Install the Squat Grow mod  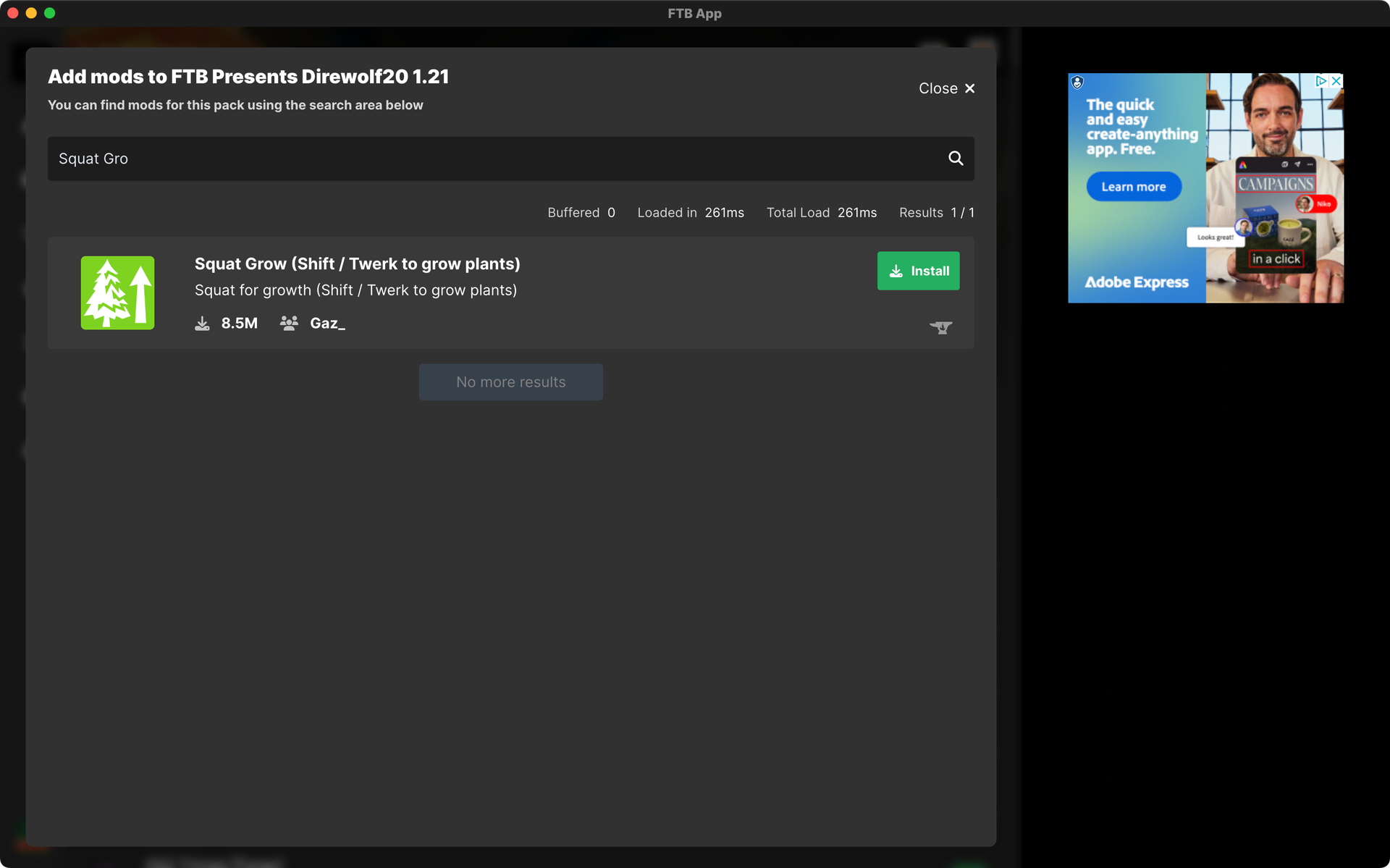click(x=918, y=271)
